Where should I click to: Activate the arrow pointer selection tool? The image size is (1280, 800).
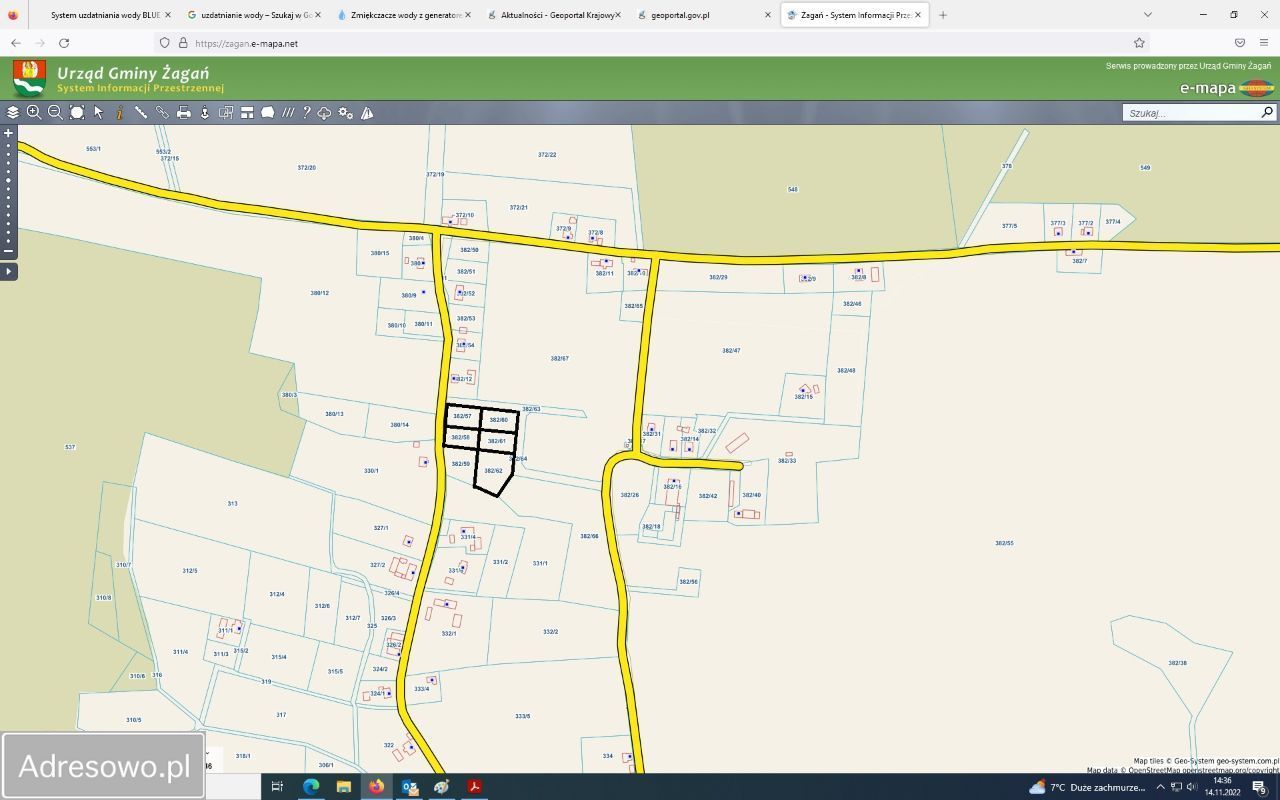pyautogui.click(x=99, y=113)
